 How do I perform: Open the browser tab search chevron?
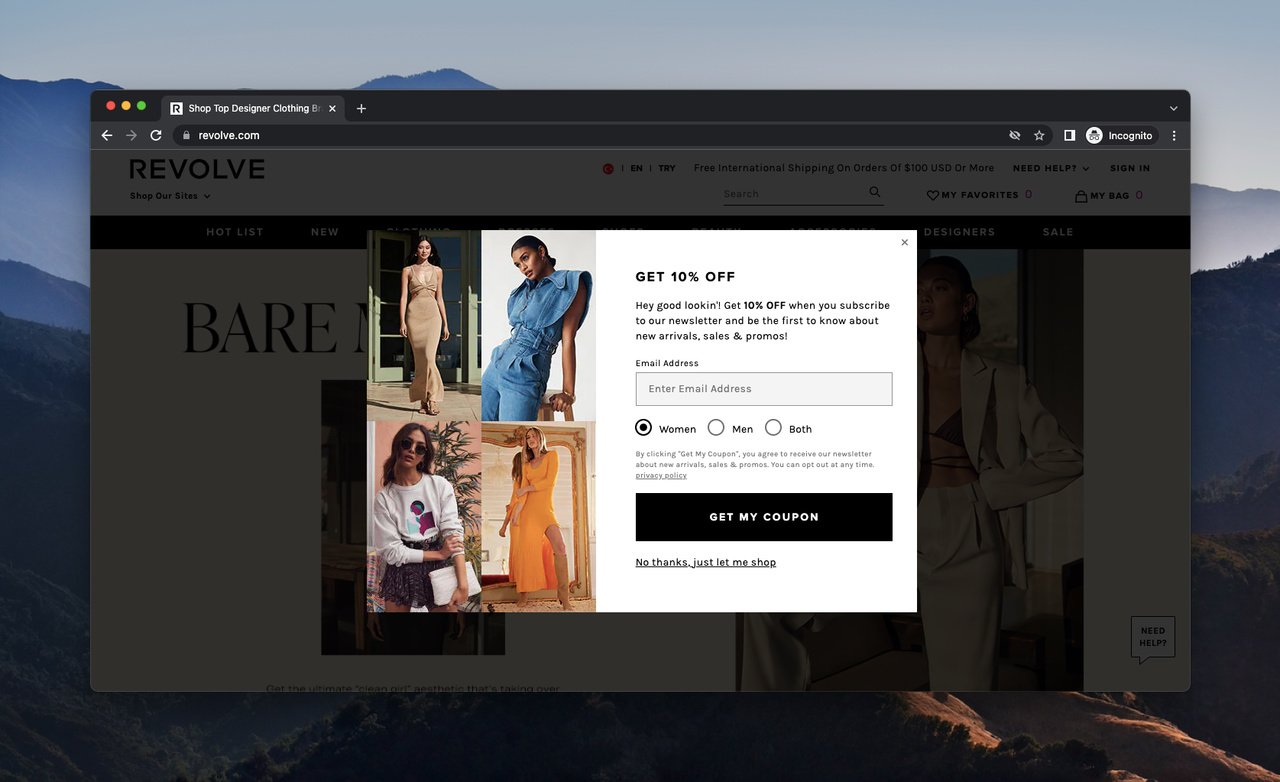point(1172,107)
